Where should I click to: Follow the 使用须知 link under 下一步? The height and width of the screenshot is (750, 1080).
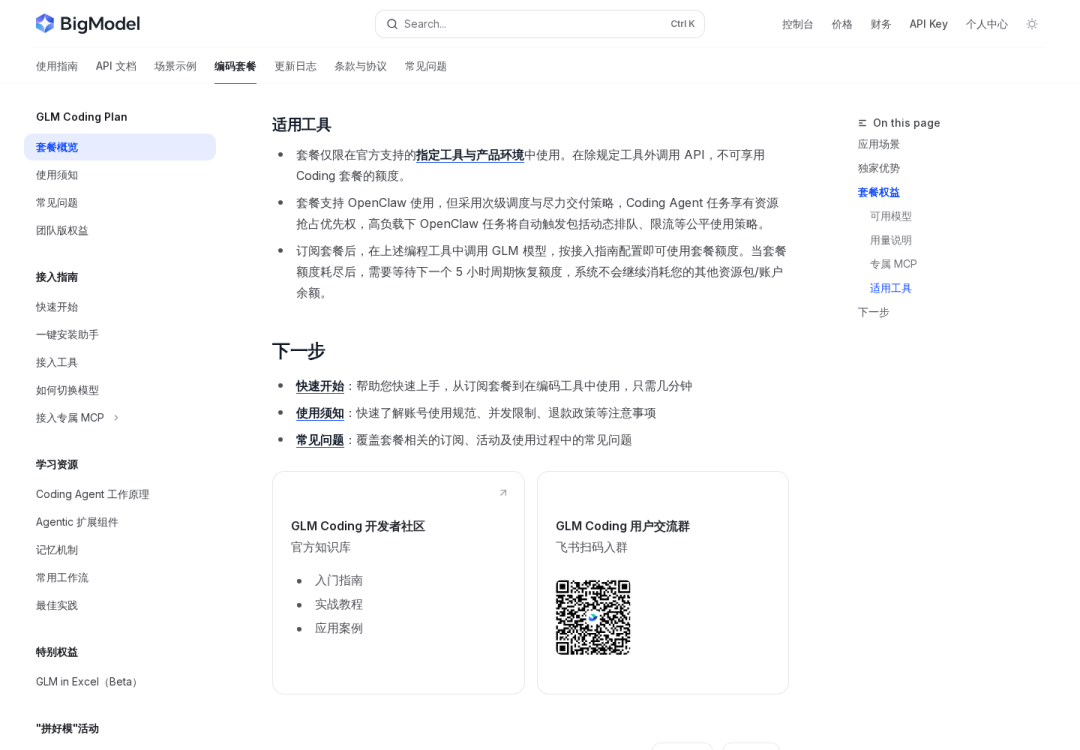[x=320, y=413]
